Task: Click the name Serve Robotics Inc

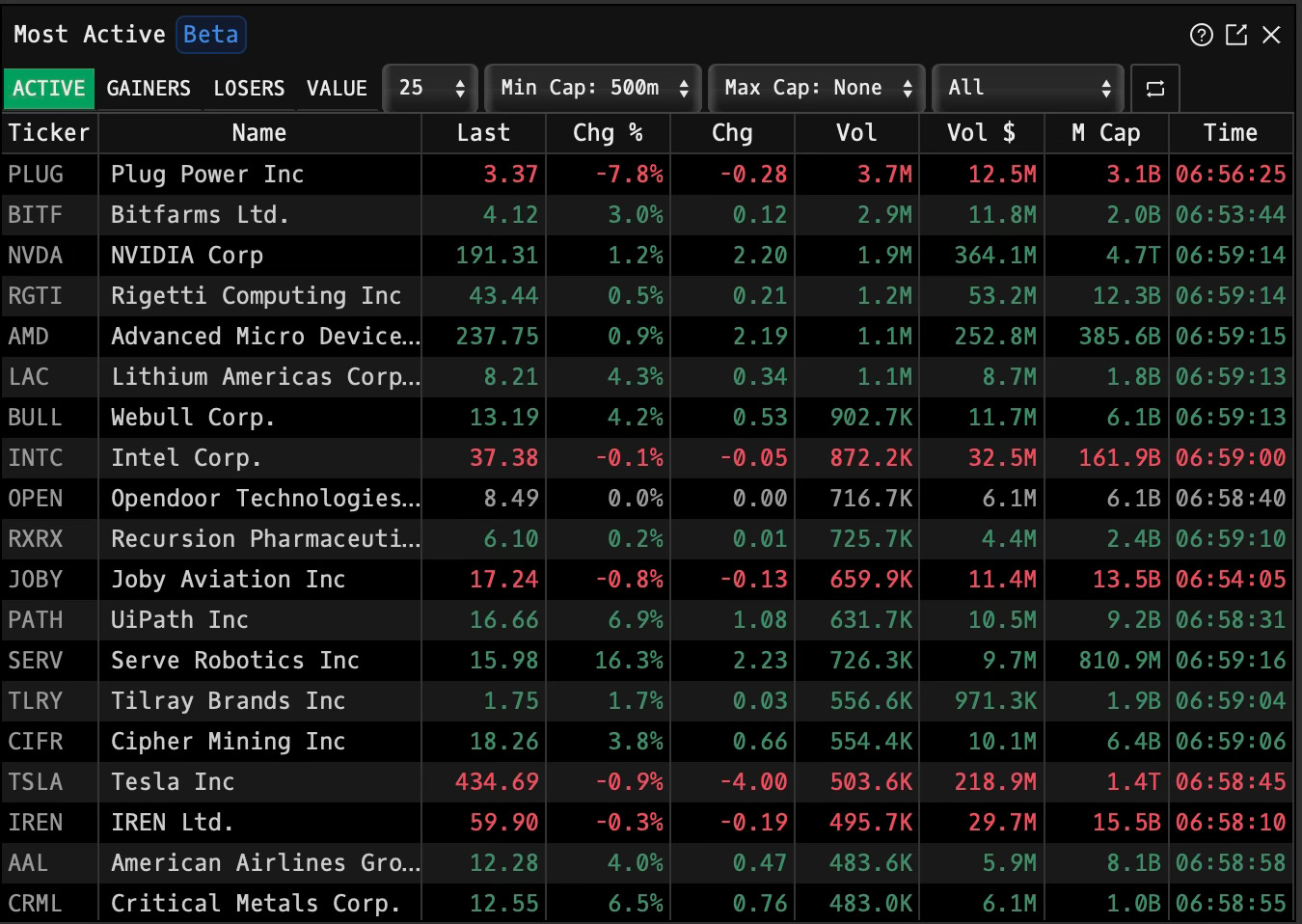Action: click(x=235, y=661)
